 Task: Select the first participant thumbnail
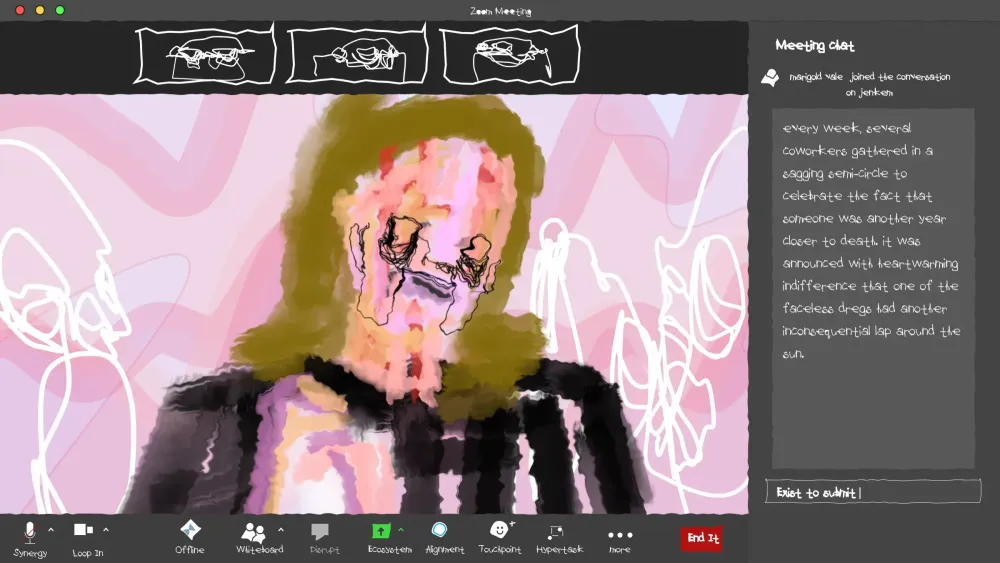204,54
